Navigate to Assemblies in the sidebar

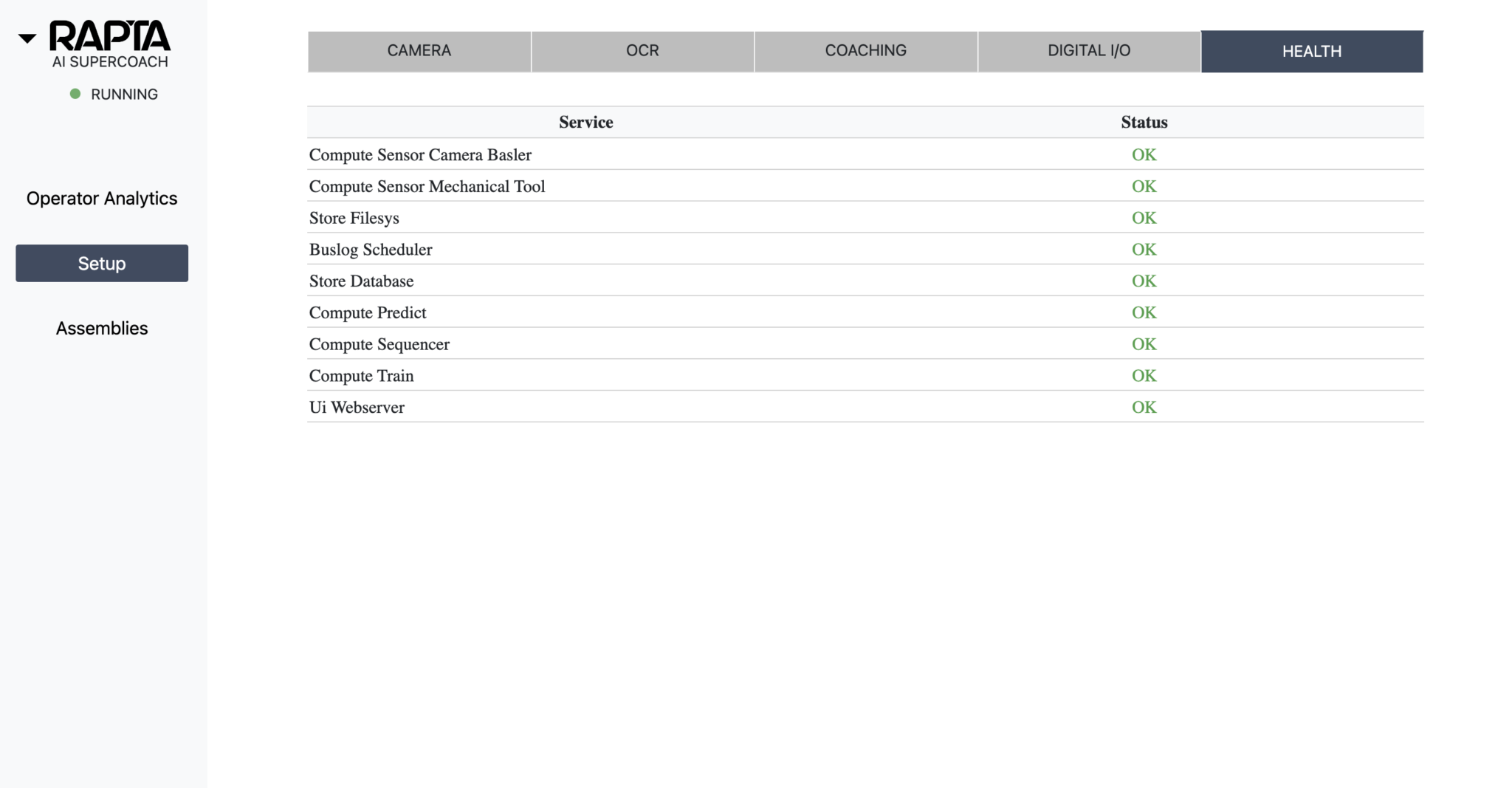pyautogui.click(x=102, y=329)
